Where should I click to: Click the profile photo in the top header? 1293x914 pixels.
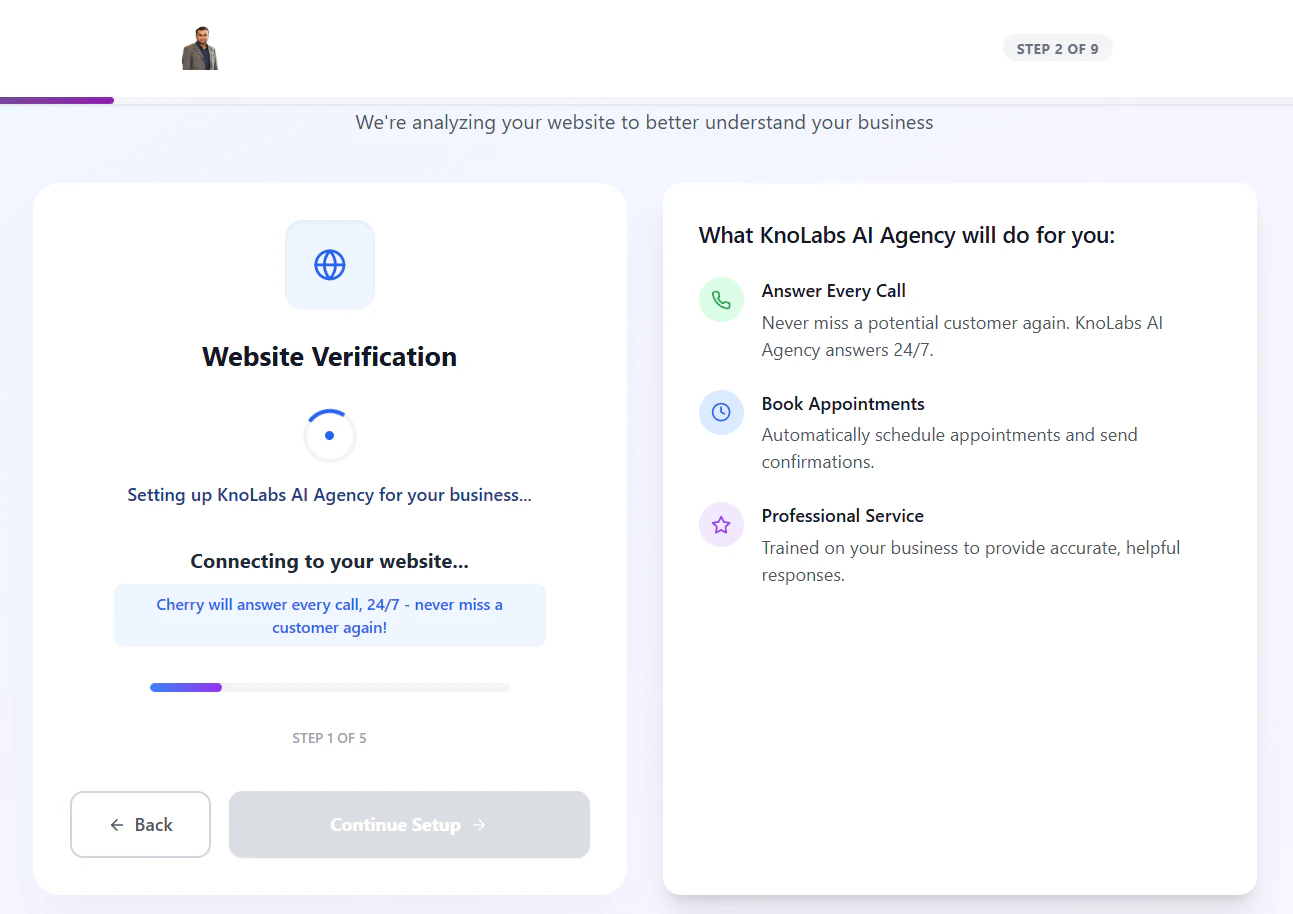tap(199, 46)
